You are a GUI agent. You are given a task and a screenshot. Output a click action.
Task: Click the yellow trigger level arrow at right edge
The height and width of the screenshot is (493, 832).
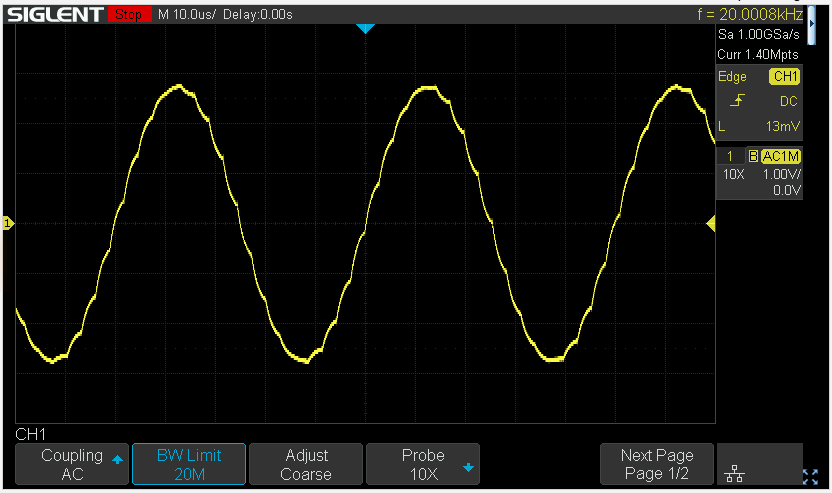click(x=710, y=224)
